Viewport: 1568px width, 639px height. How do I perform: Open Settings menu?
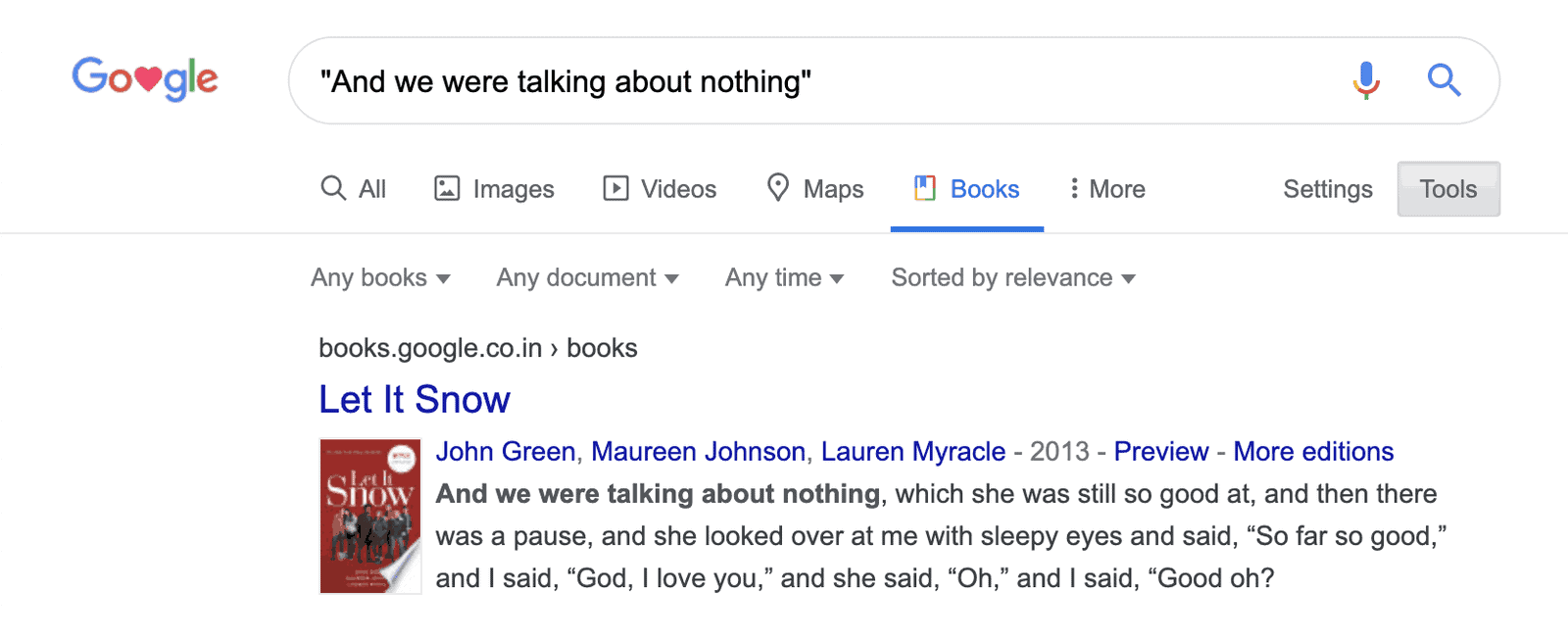tap(1327, 189)
